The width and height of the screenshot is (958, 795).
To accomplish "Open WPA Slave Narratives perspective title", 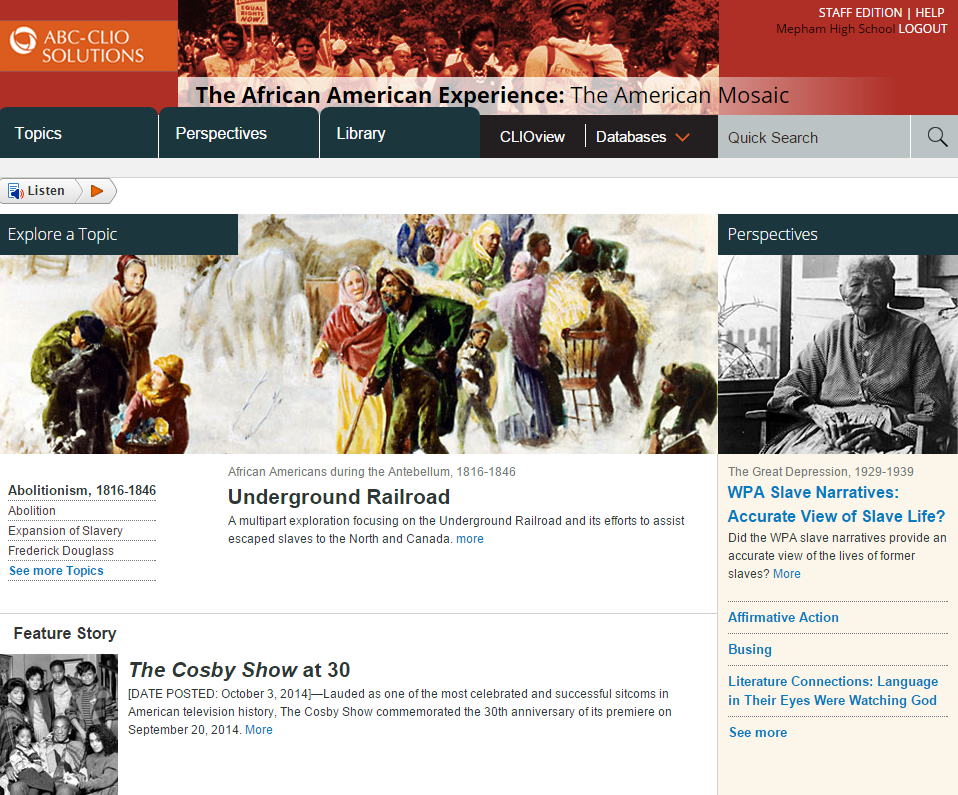I will (836, 504).
